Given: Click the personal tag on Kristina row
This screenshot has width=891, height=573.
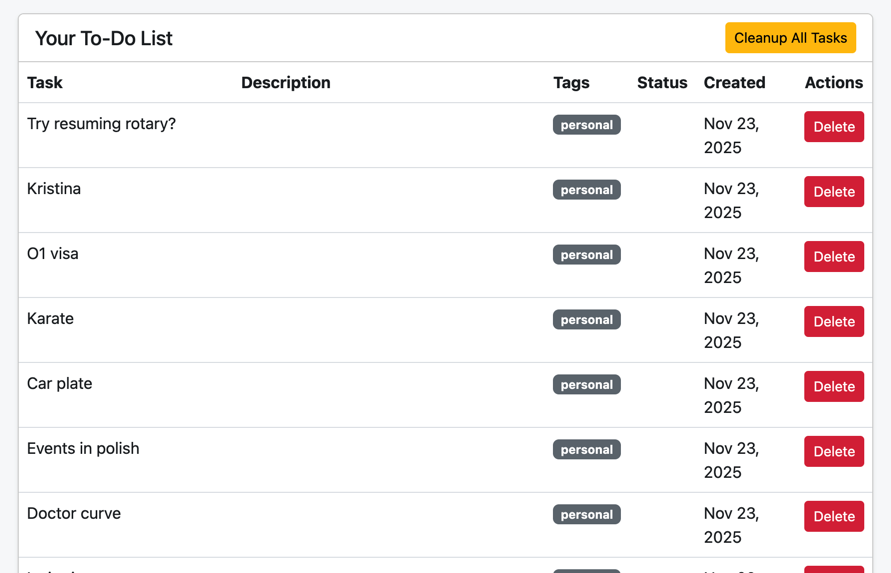Looking at the screenshot, I should pos(586,190).
